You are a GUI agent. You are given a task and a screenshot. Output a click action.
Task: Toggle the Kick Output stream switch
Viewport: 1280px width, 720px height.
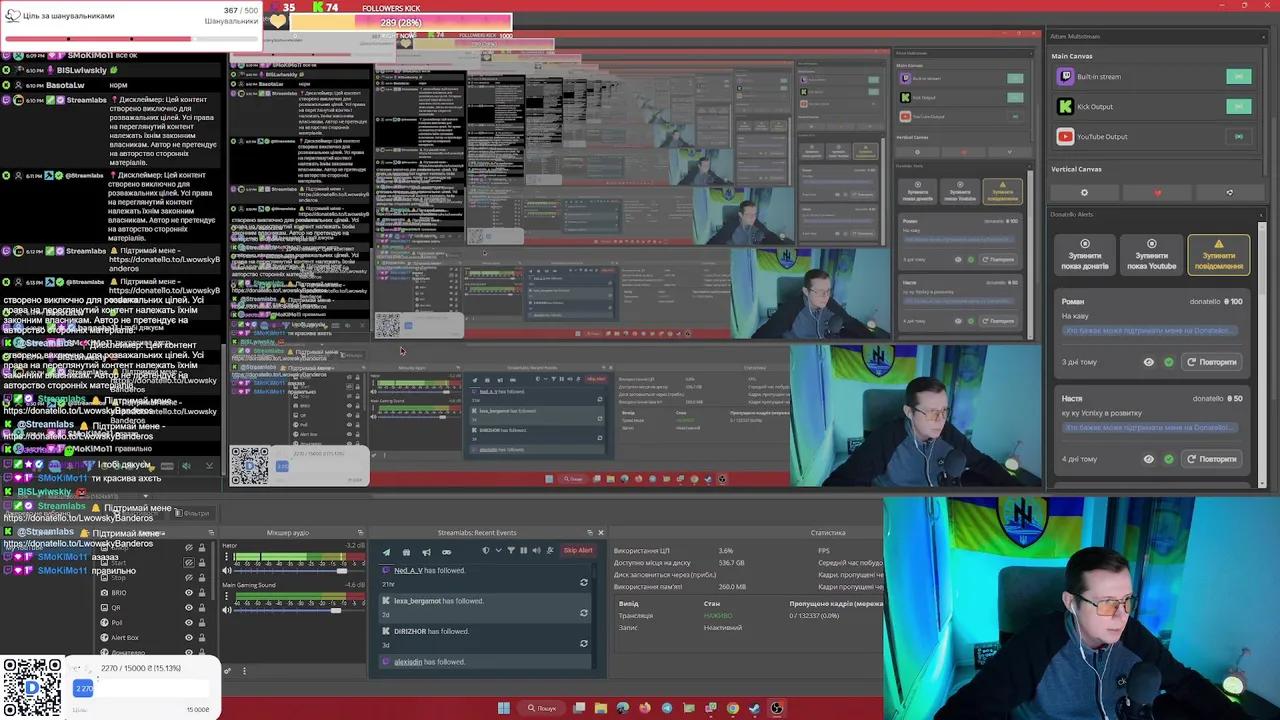(1238, 107)
